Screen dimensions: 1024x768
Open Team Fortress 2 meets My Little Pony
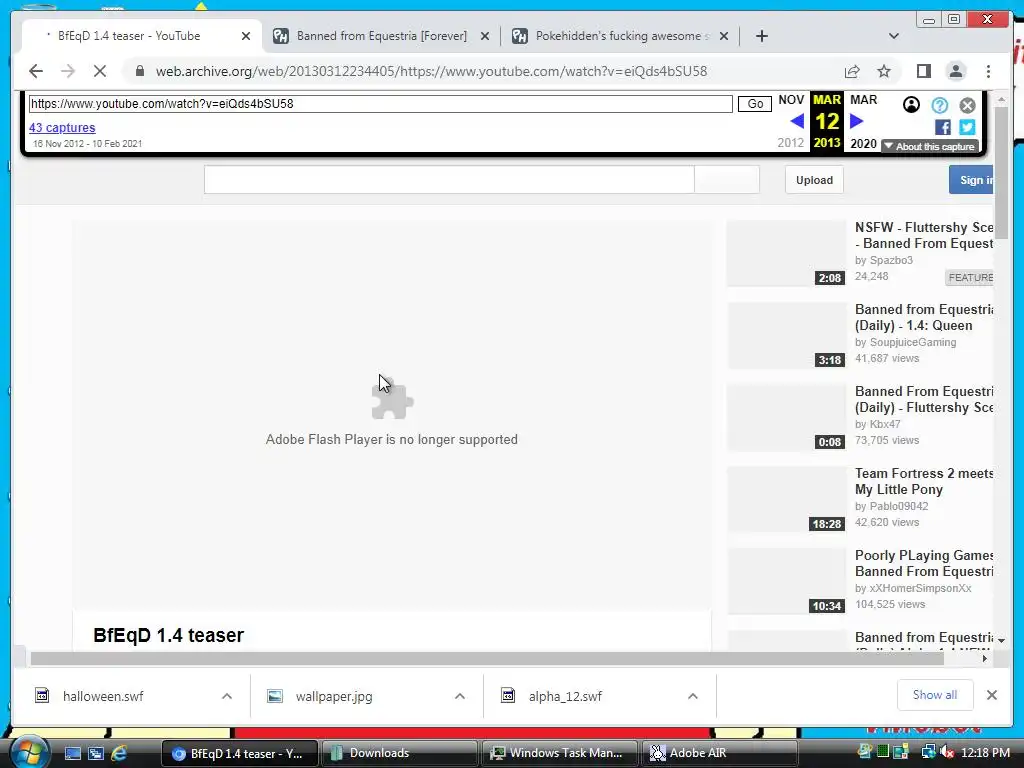pos(924,481)
